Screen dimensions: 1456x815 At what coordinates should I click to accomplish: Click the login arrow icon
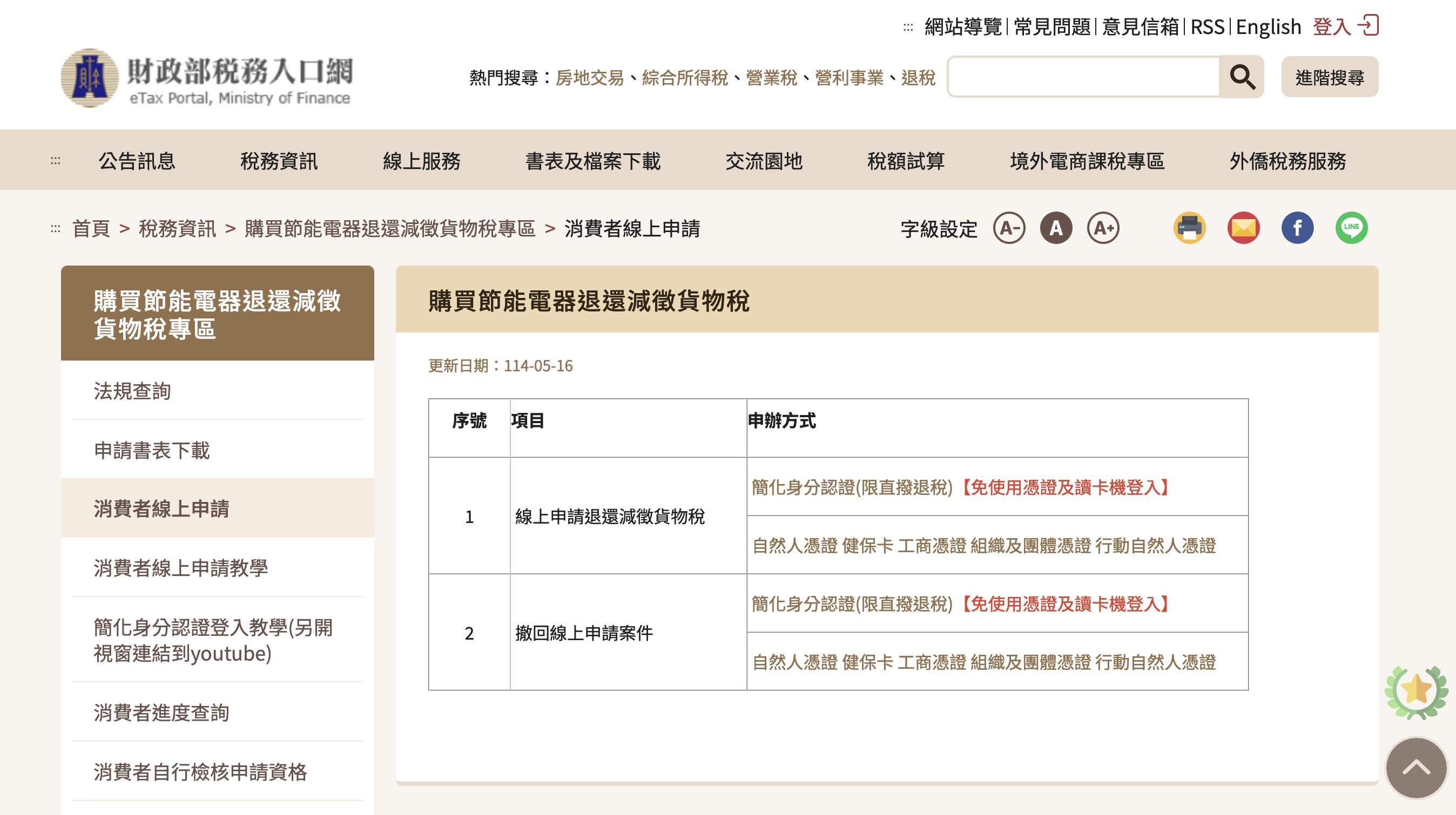click(x=1369, y=25)
